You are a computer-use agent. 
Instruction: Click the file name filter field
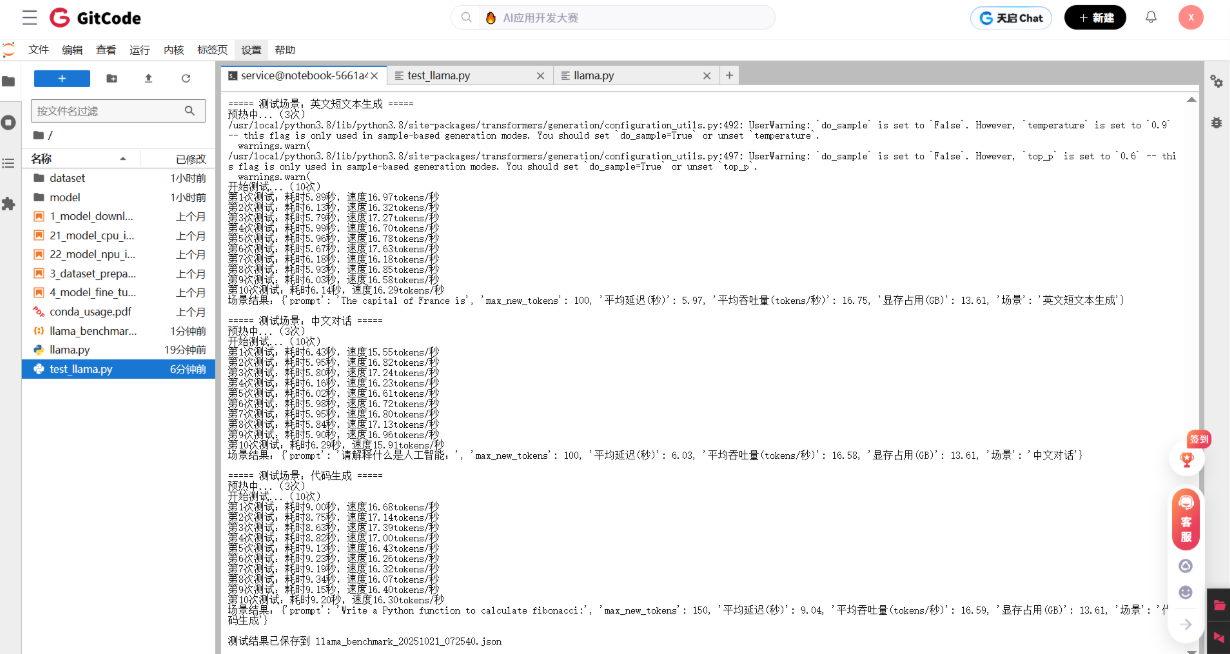pos(108,111)
